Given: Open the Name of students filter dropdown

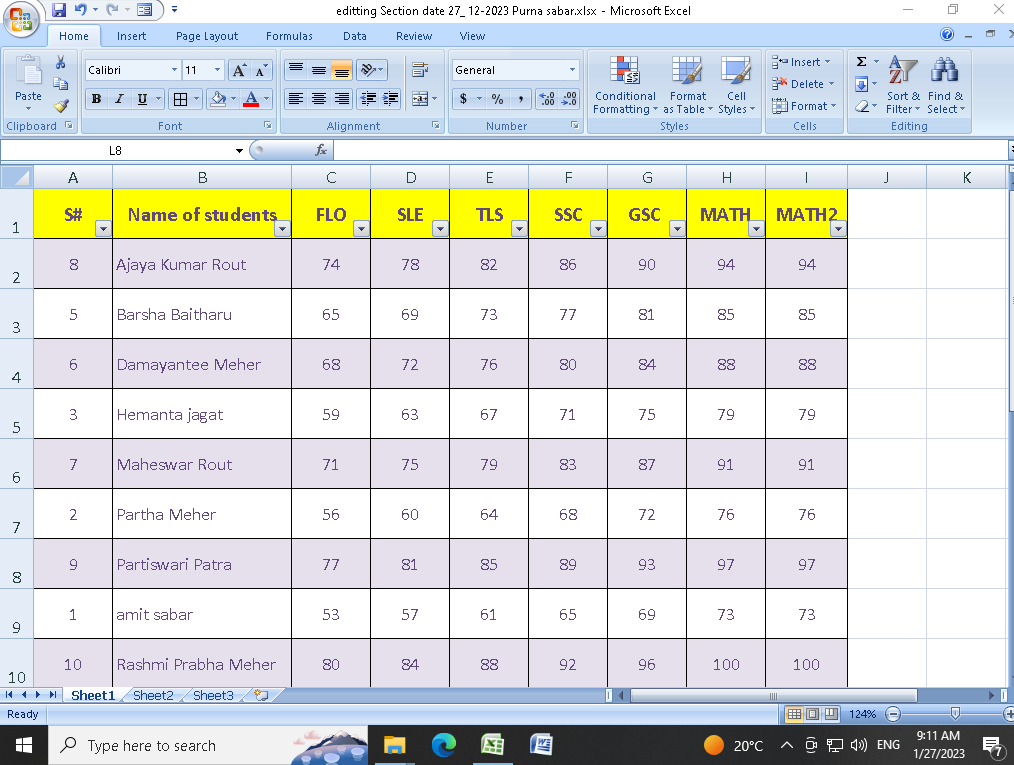Looking at the screenshot, I should click(281, 229).
